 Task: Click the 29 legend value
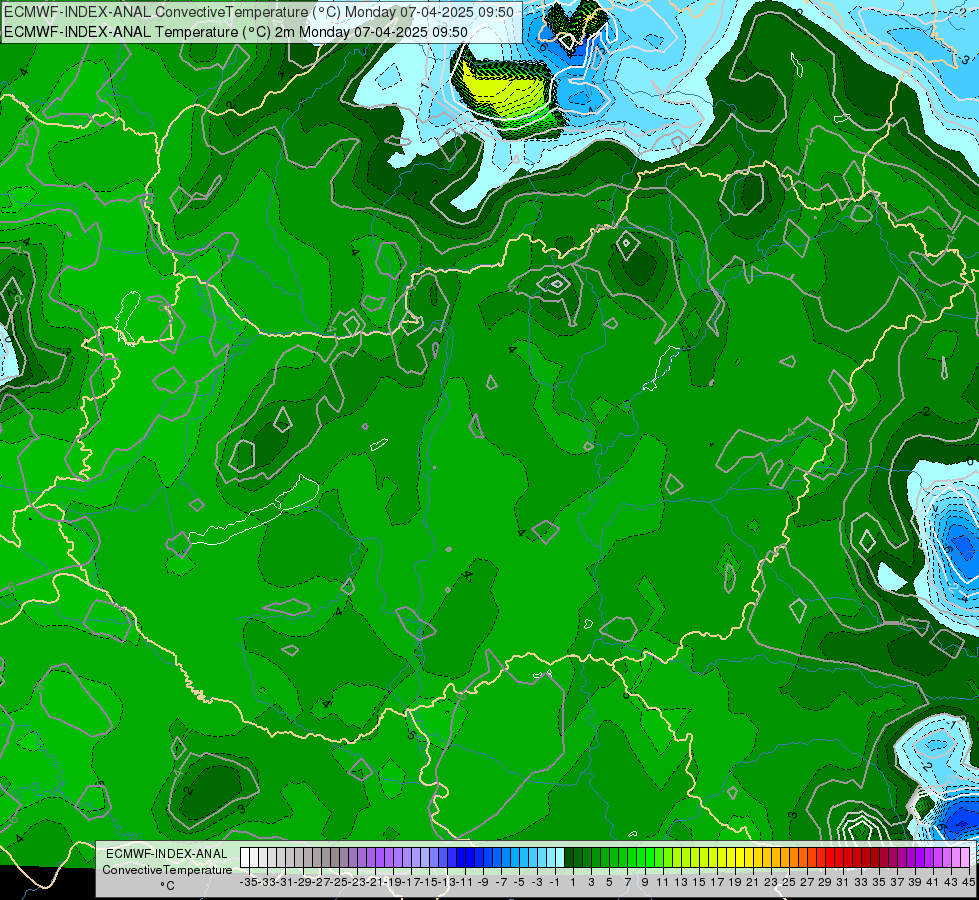825,882
